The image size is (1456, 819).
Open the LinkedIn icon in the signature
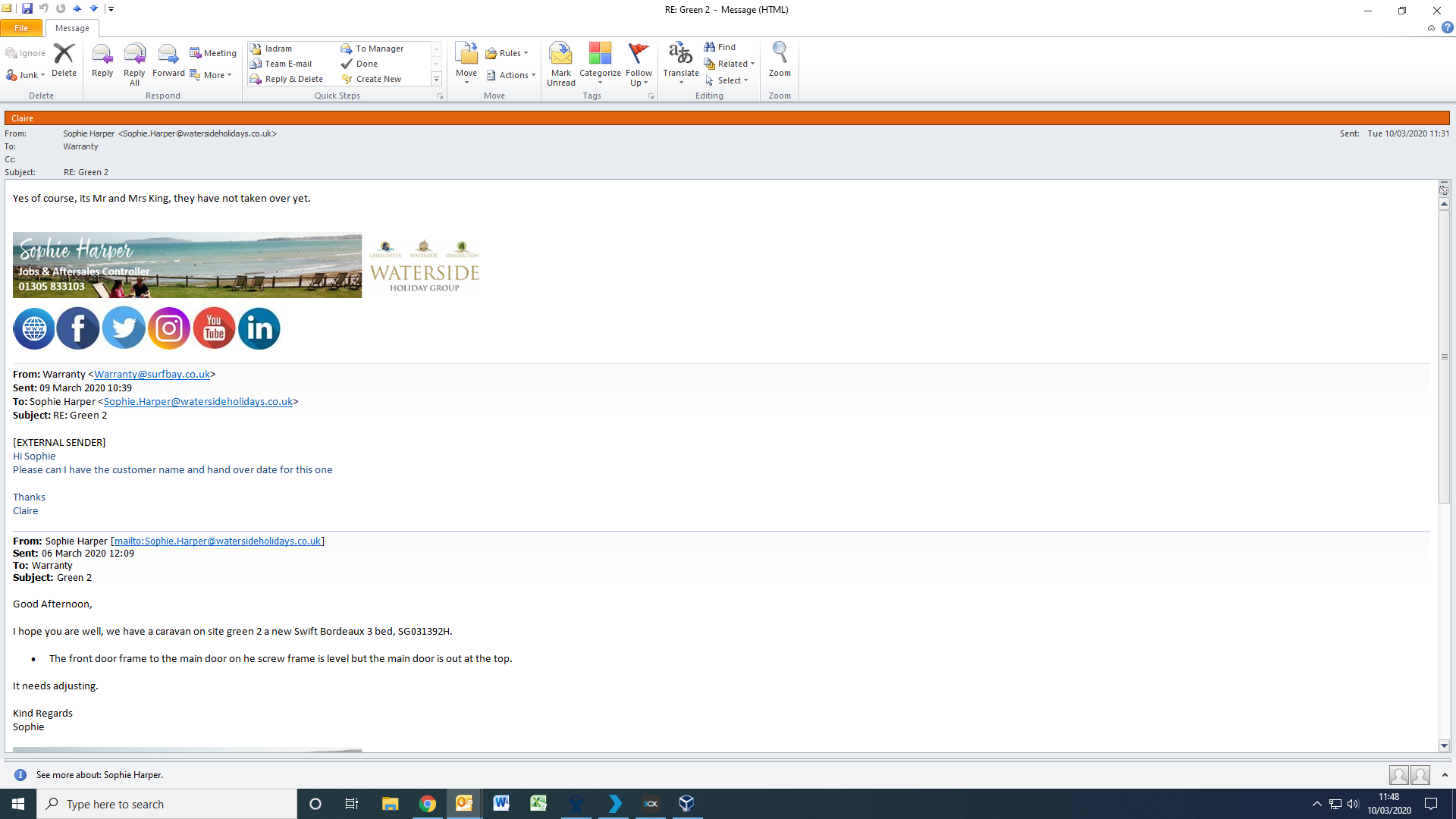pos(259,328)
